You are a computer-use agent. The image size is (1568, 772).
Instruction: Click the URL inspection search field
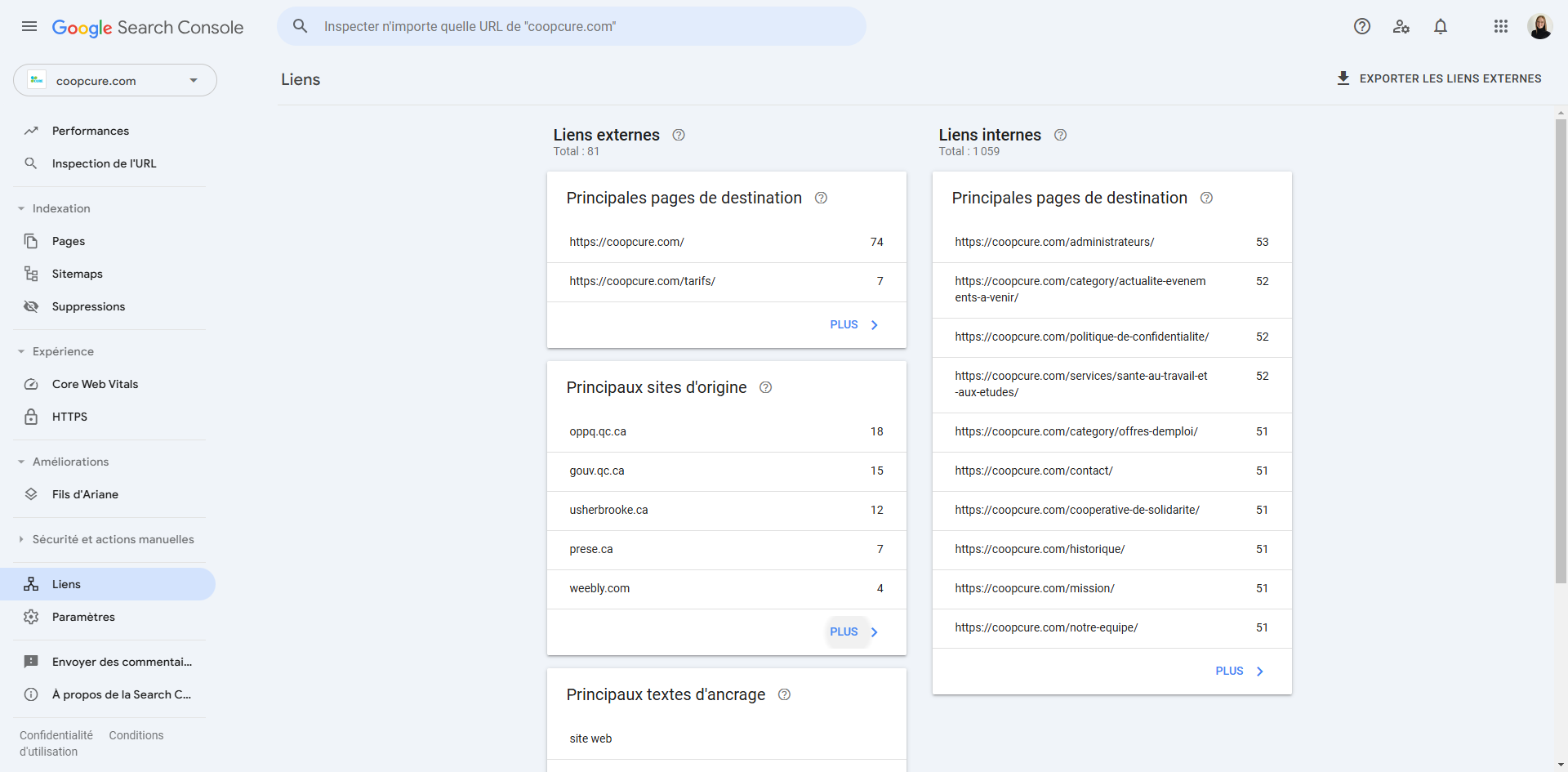[x=572, y=26]
